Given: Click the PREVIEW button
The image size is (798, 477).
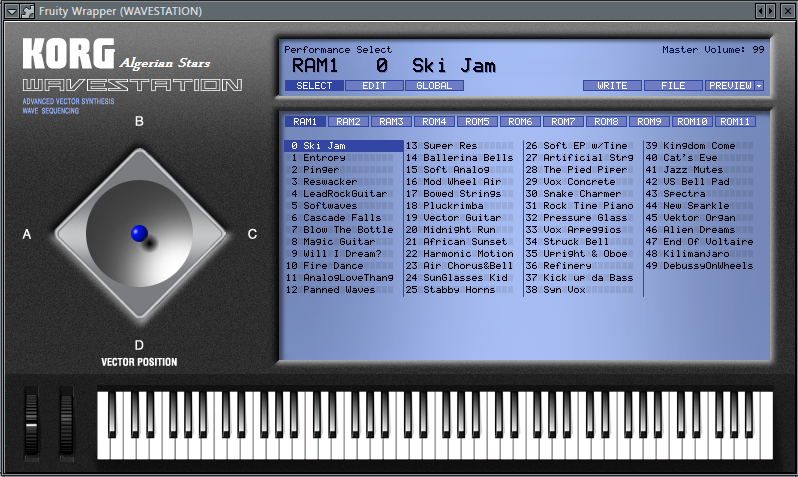Looking at the screenshot, I should (x=730, y=86).
